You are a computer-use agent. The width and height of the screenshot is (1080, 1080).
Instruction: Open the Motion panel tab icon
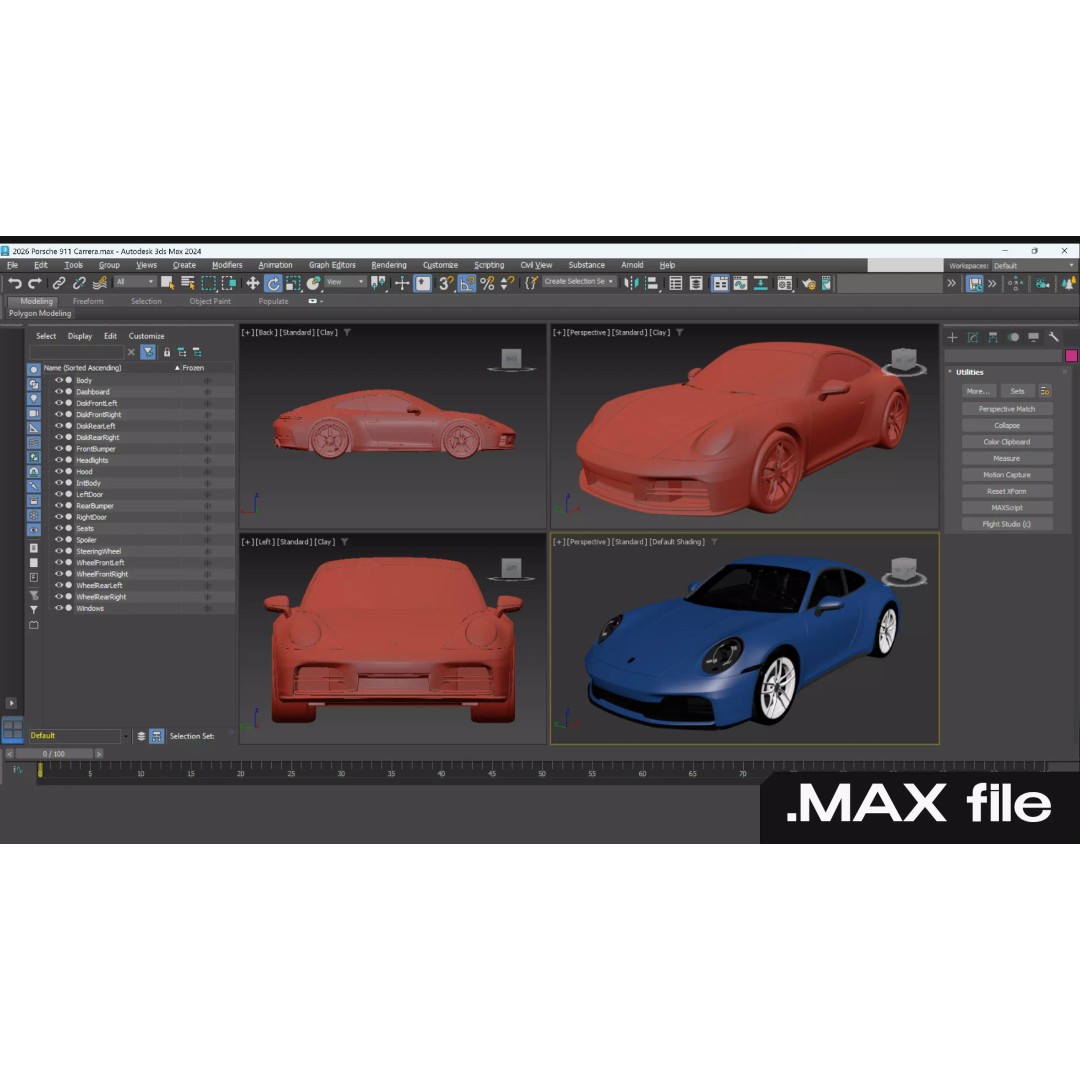(x=1013, y=337)
